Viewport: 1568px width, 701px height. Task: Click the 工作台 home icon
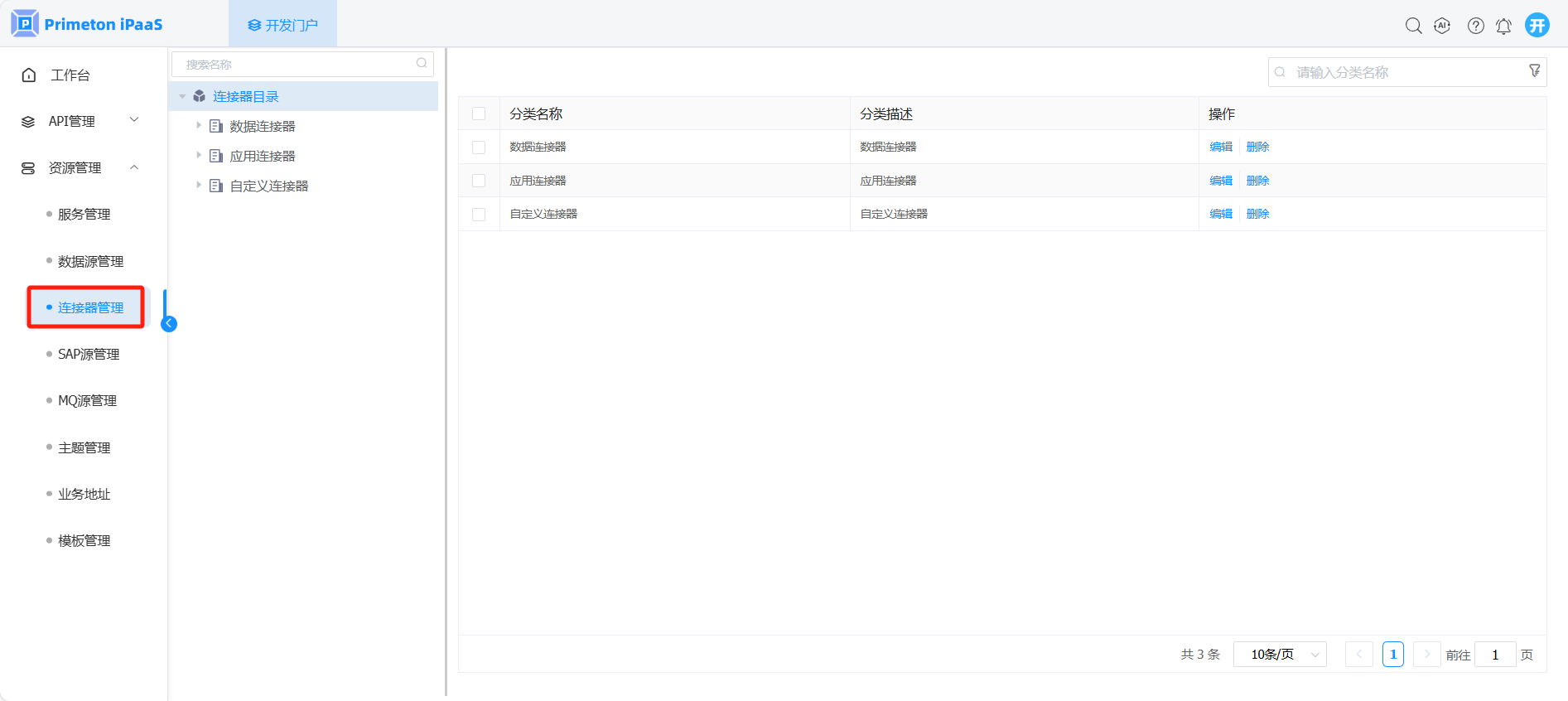[x=29, y=75]
